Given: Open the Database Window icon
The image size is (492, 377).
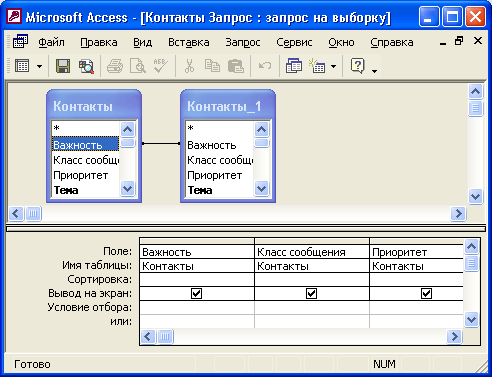Looking at the screenshot, I should (294, 66).
